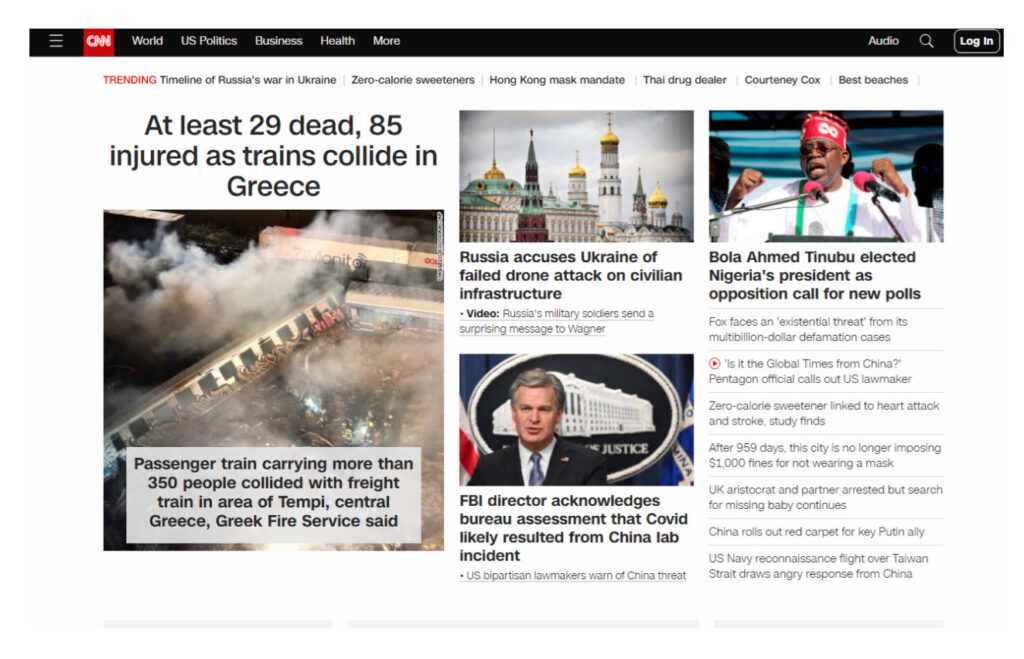The height and width of the screenshot is (659, 1024).
Task: Open the FBI director Covid story
Action: tap(574, 527)
